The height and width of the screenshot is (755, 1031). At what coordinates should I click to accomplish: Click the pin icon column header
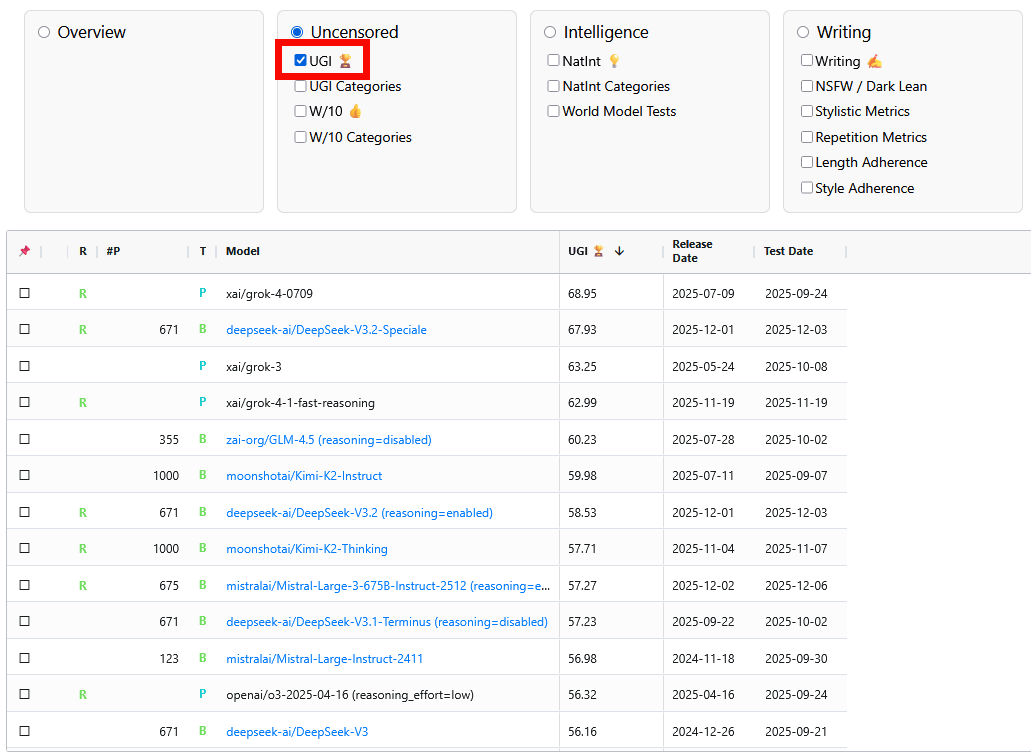coord(24,252)
